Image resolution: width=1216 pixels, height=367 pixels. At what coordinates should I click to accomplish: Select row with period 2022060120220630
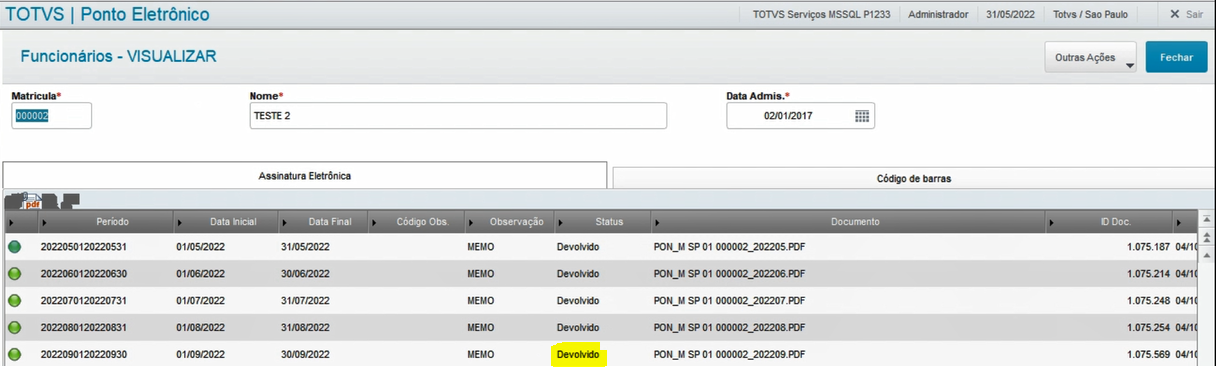(x=600, y=273)
